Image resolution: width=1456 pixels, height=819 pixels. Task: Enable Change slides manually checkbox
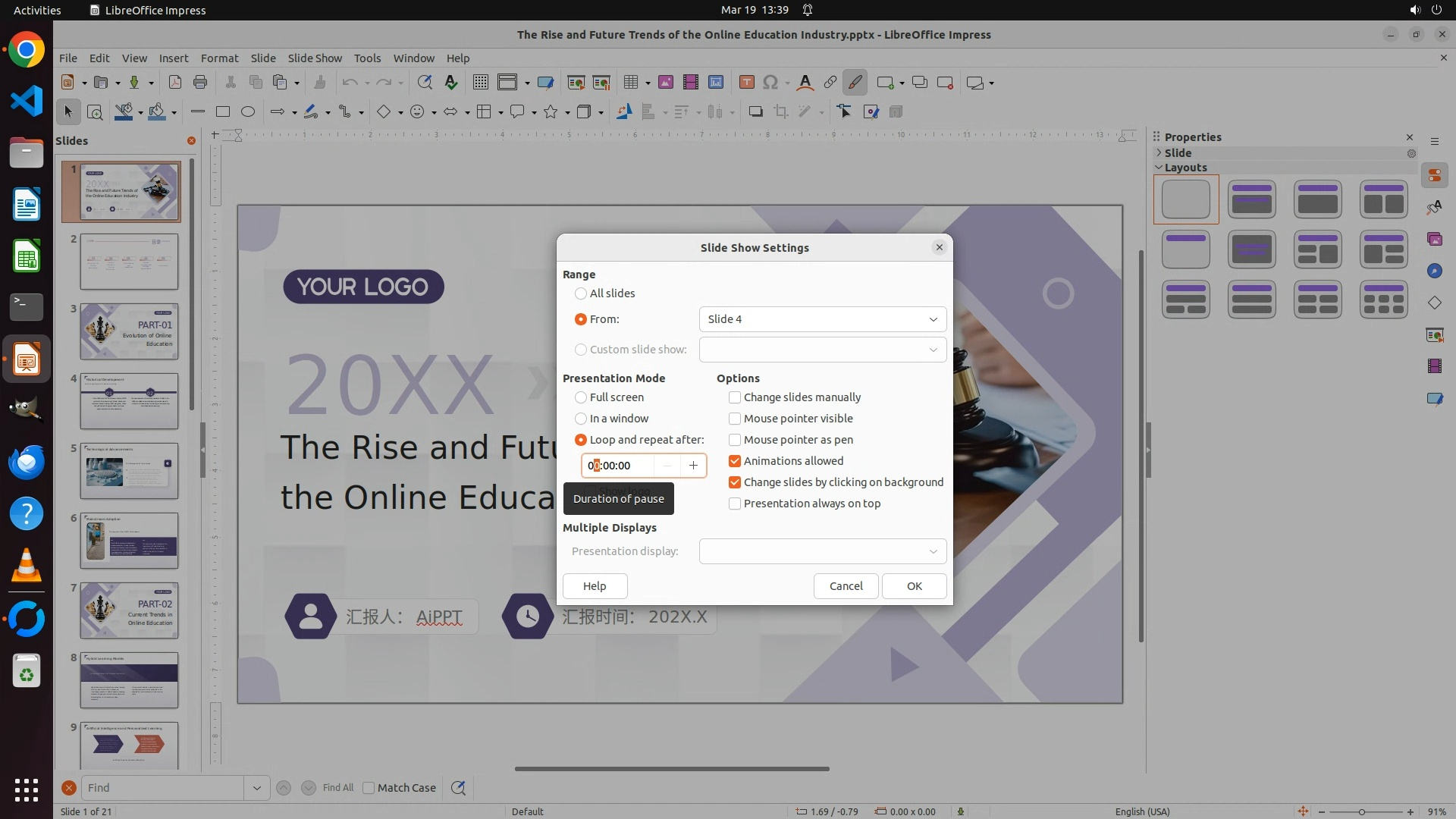pos(735,397)
